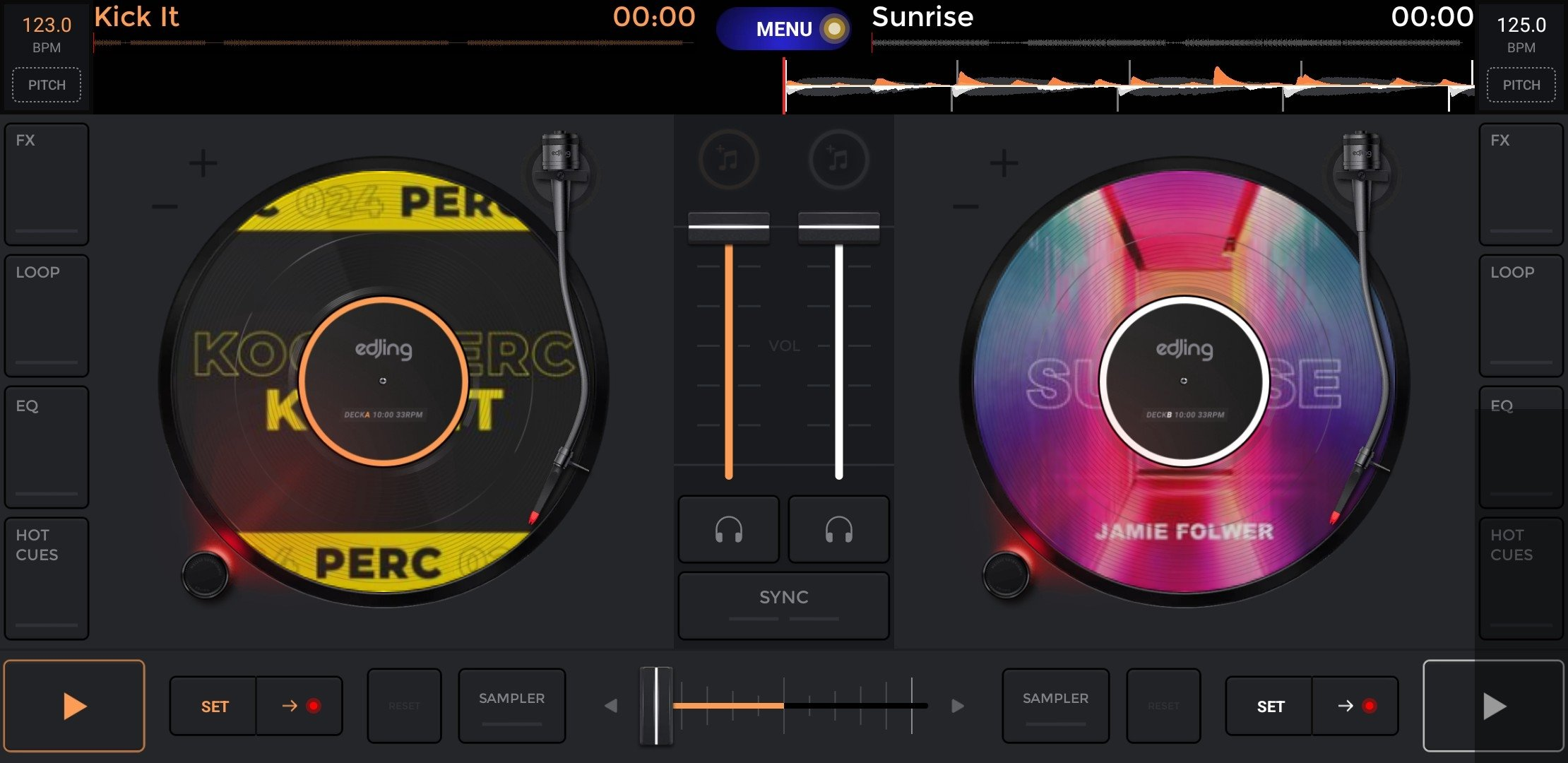The height and width of the screenshot is (763, 1568).
Task: Toggle headphone pre-listen for deck A
Action: 728,529
